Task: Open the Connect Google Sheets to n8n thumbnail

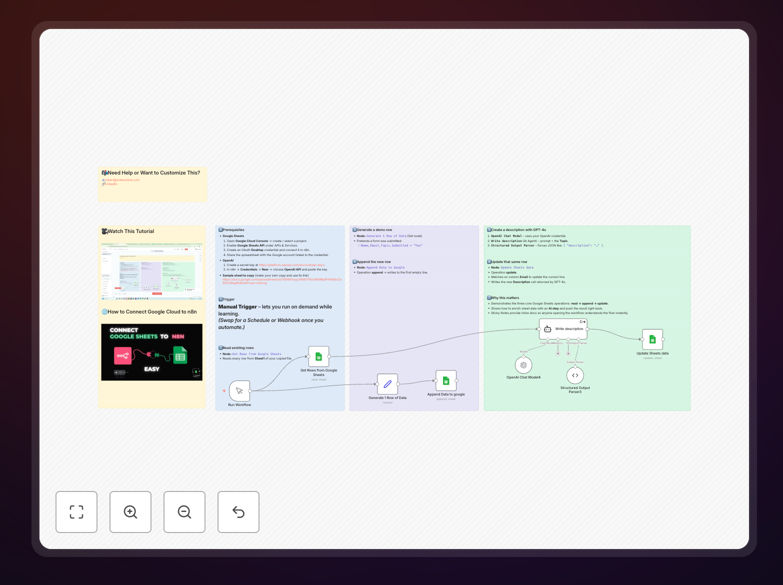Action: (x=152, y=352)
